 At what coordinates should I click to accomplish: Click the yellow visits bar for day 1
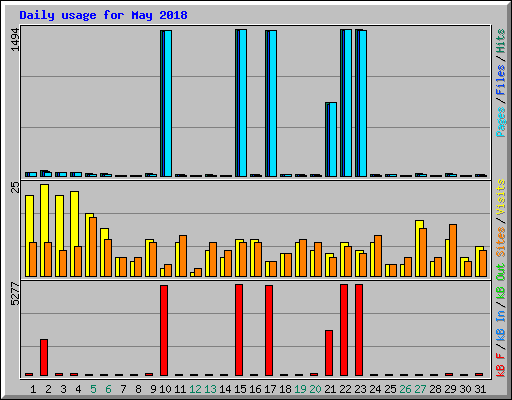coord(29,236)
